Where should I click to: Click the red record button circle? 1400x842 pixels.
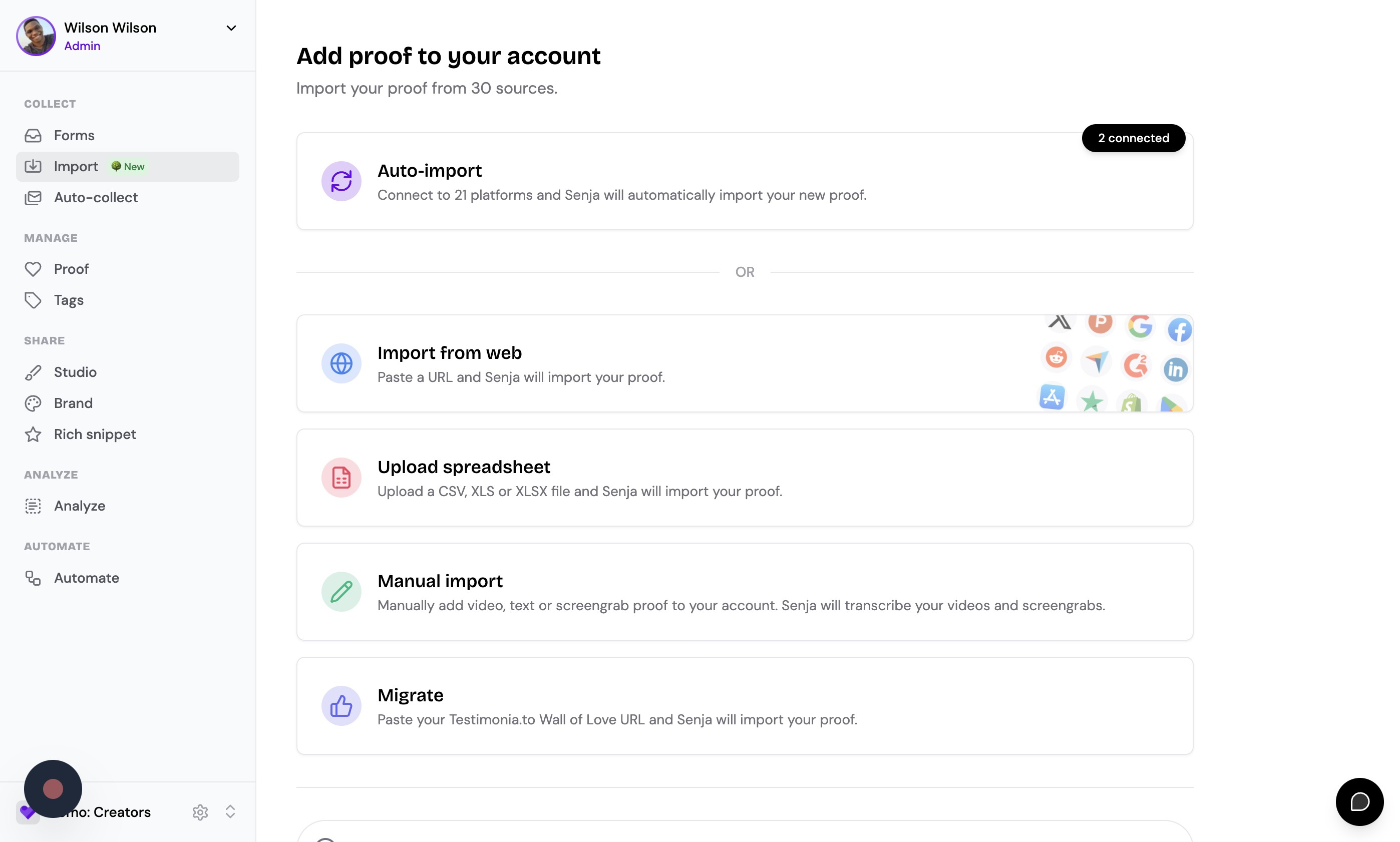point(53,788)
